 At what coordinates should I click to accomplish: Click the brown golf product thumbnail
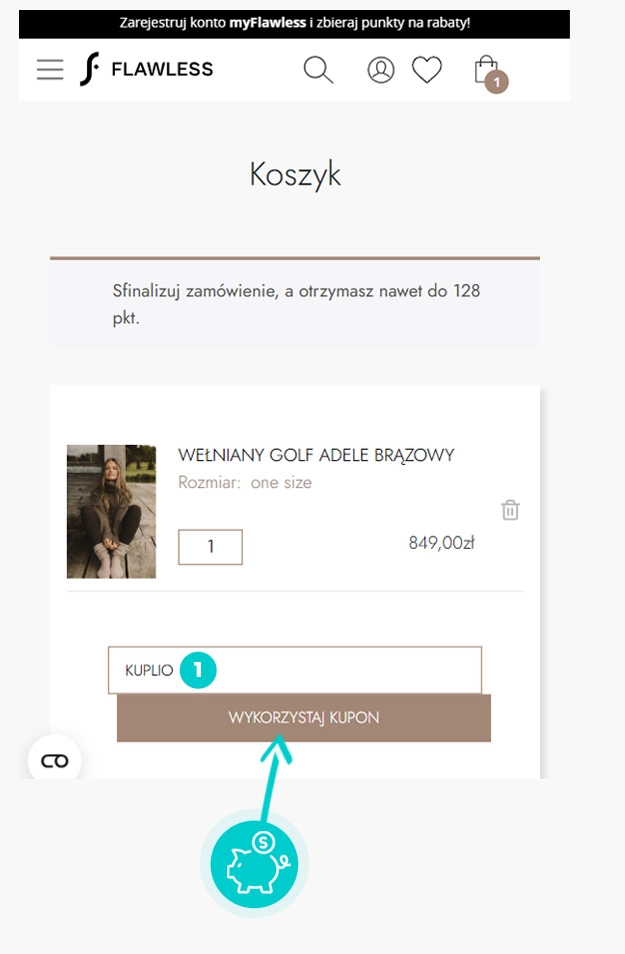click(111, 511)
